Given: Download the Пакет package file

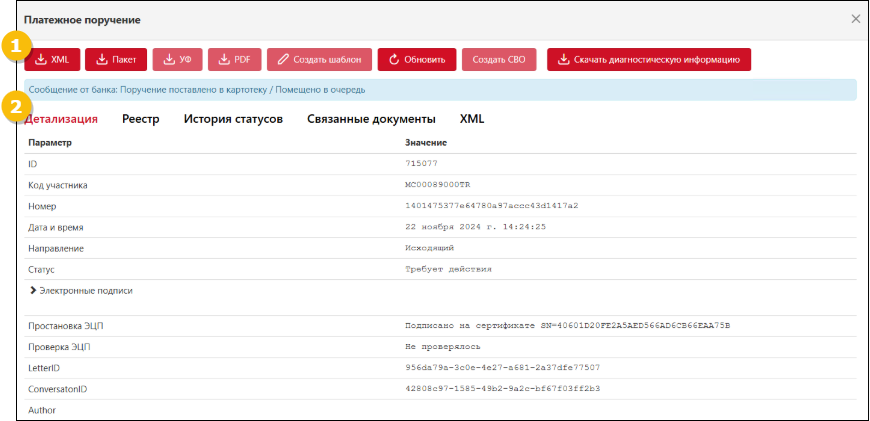Looking at the screenshot, I should [x=116, y=60].
